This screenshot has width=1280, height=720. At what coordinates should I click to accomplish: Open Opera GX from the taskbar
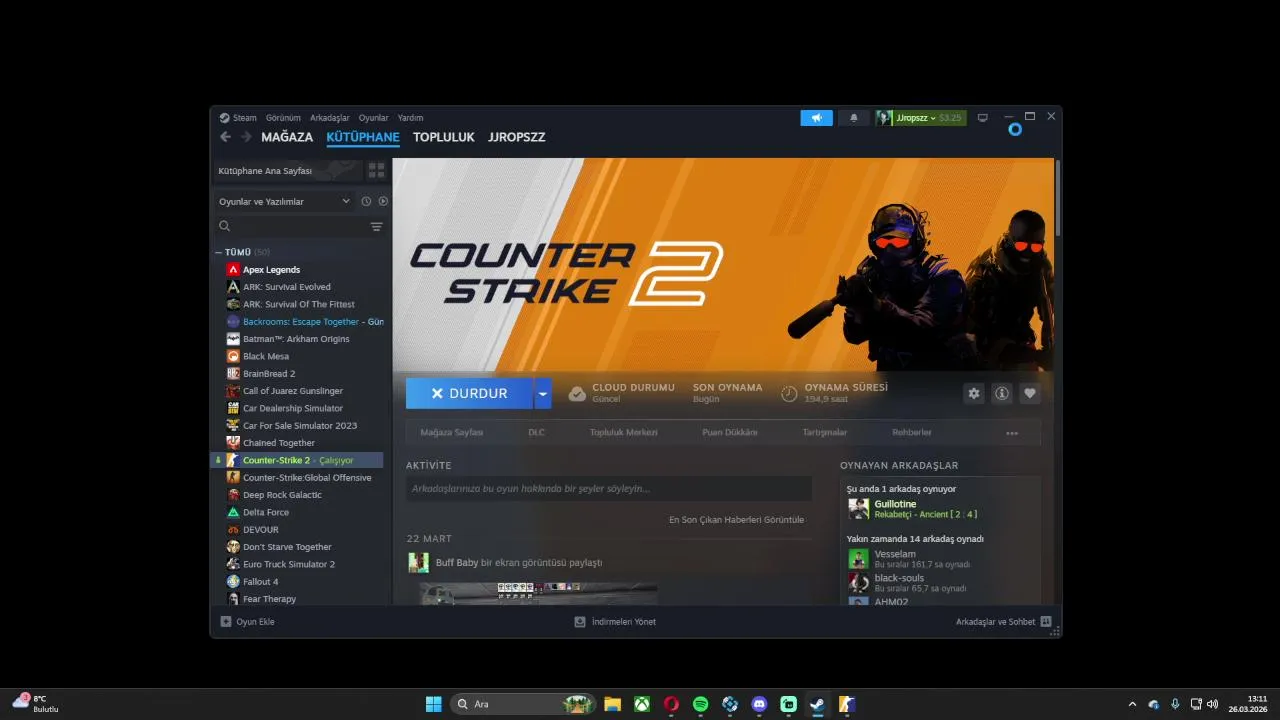click(x=671, y=704)
